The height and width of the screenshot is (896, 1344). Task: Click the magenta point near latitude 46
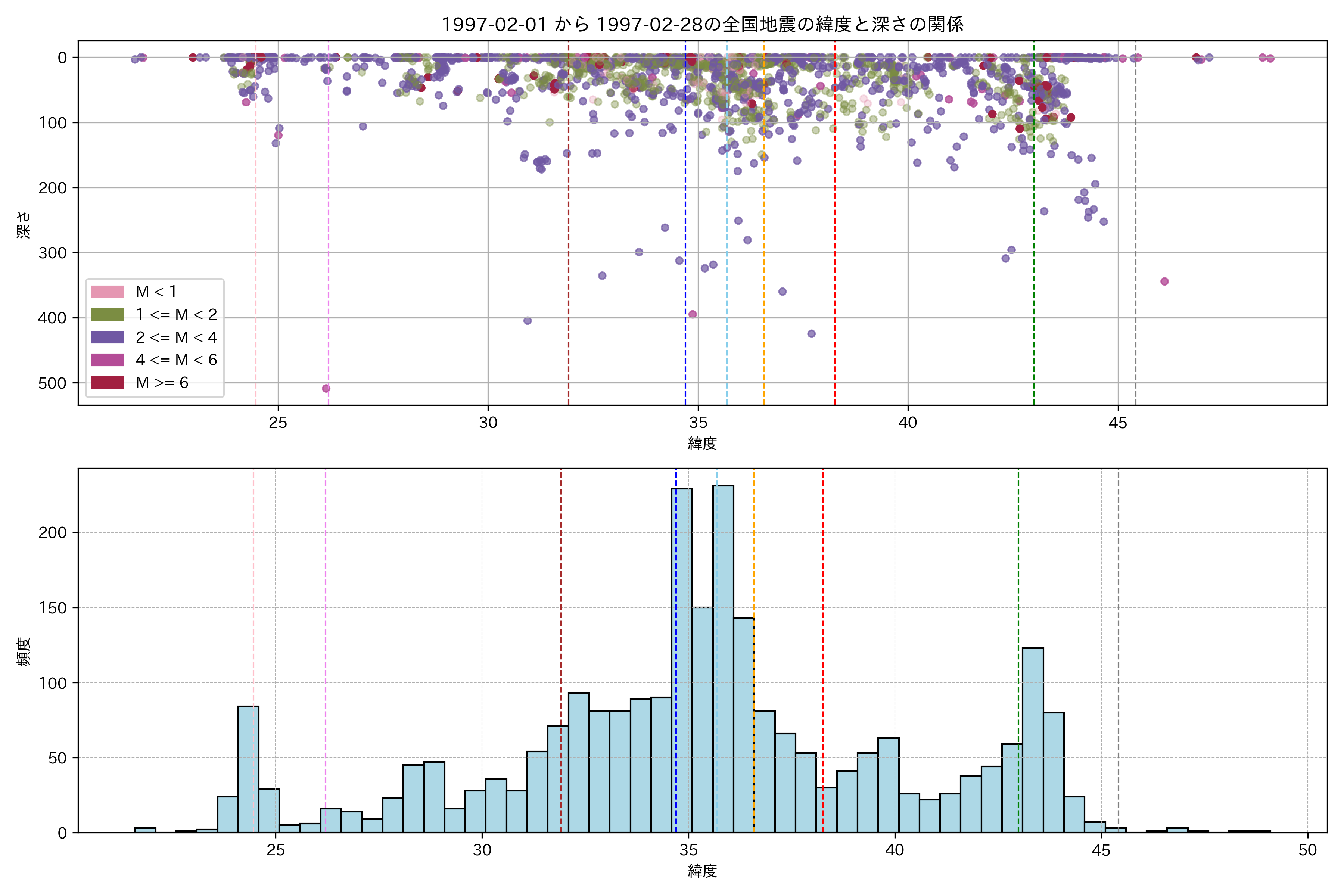(1164, 281)
